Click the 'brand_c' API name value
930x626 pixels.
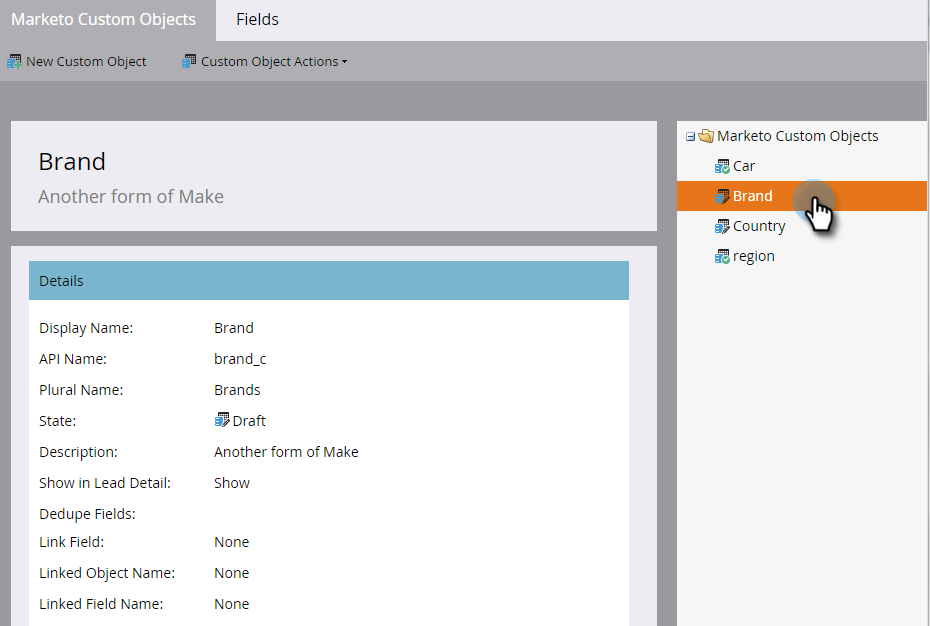240,359
